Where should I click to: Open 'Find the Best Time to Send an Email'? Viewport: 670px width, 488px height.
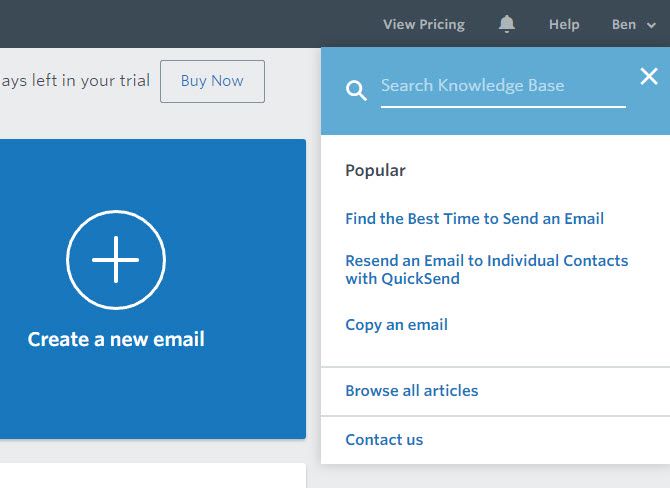[475, 218]
